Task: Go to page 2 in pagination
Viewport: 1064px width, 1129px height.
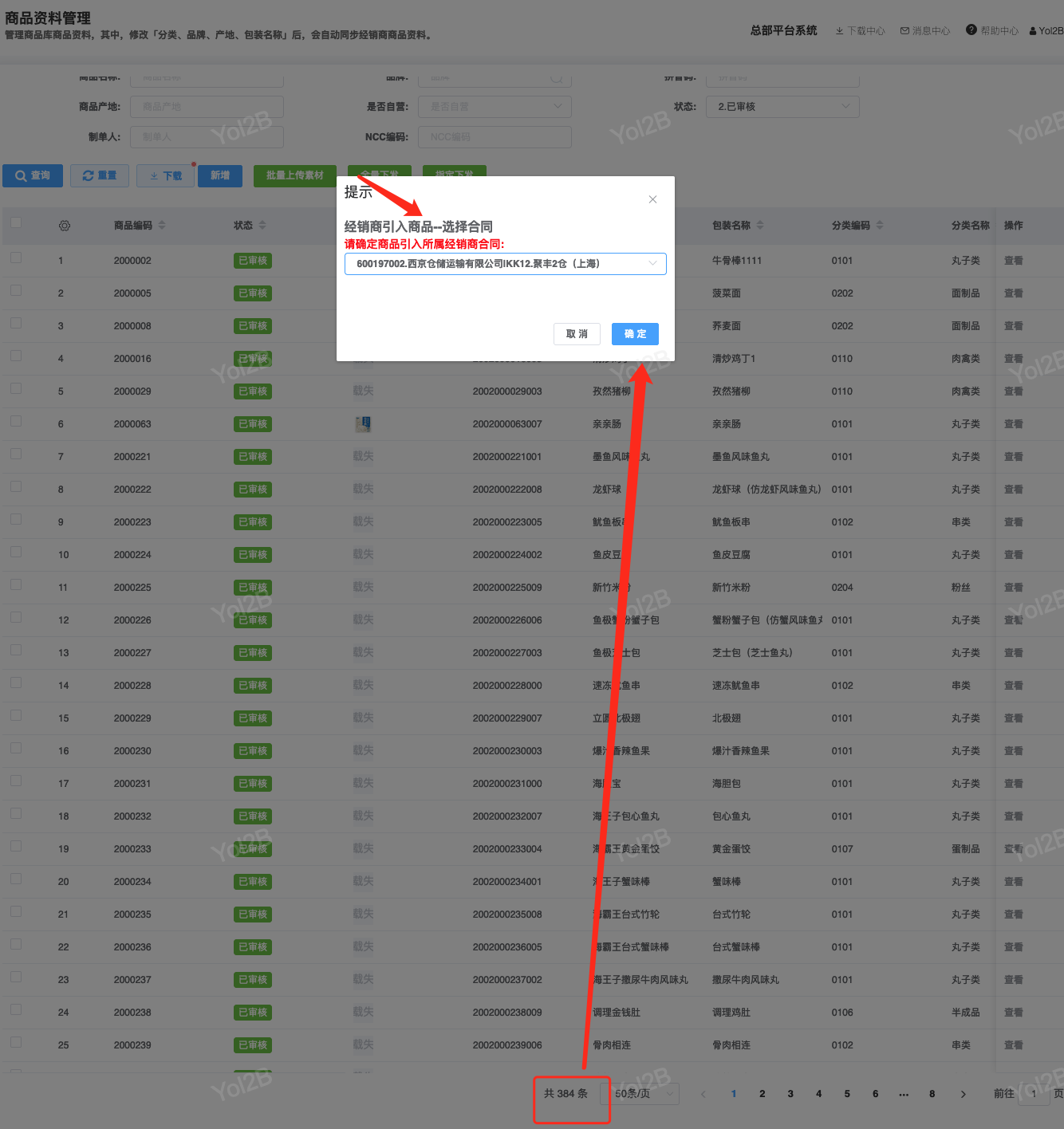Action: [x=763, y=1094]
